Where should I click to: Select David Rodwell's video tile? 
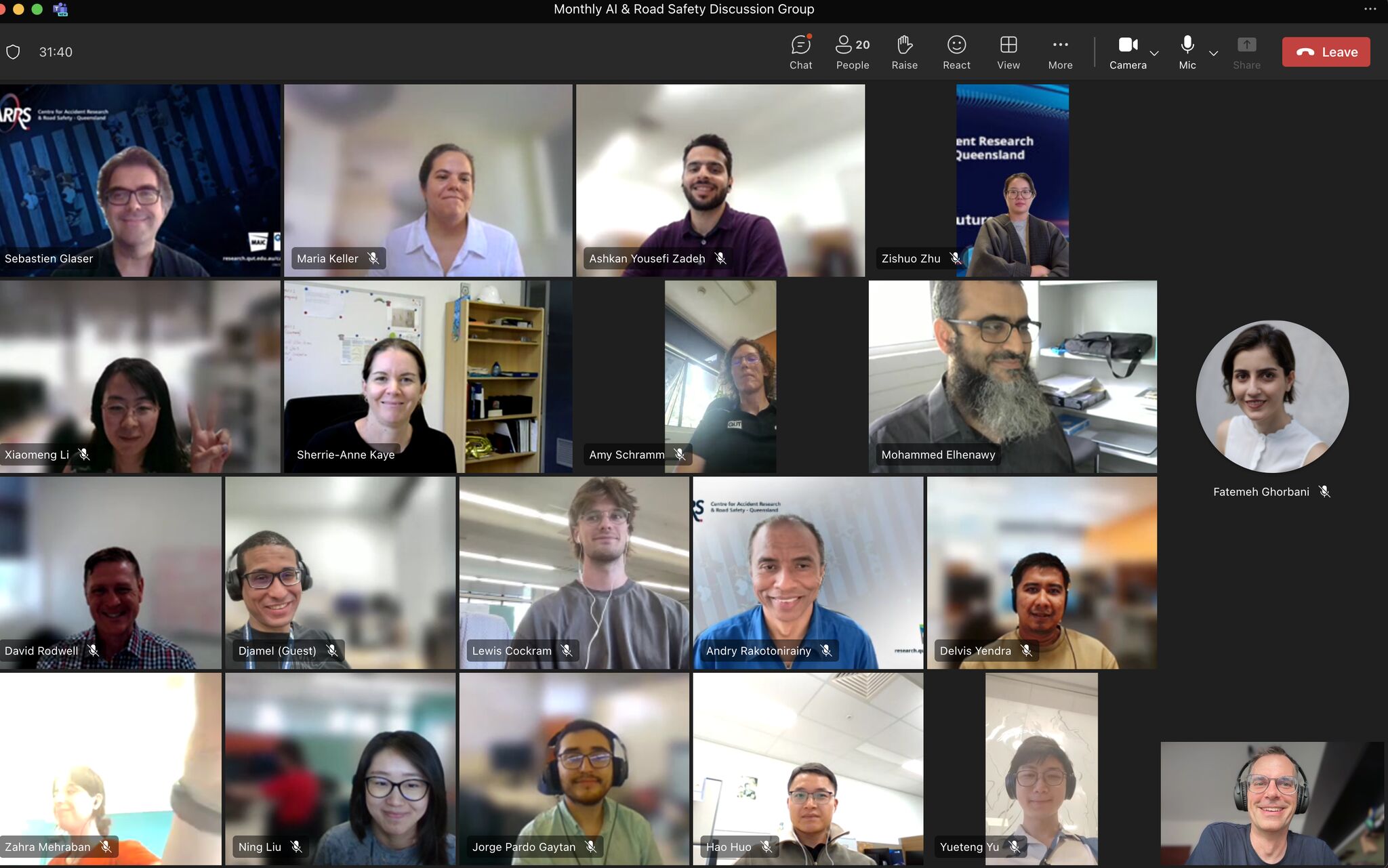110,573
